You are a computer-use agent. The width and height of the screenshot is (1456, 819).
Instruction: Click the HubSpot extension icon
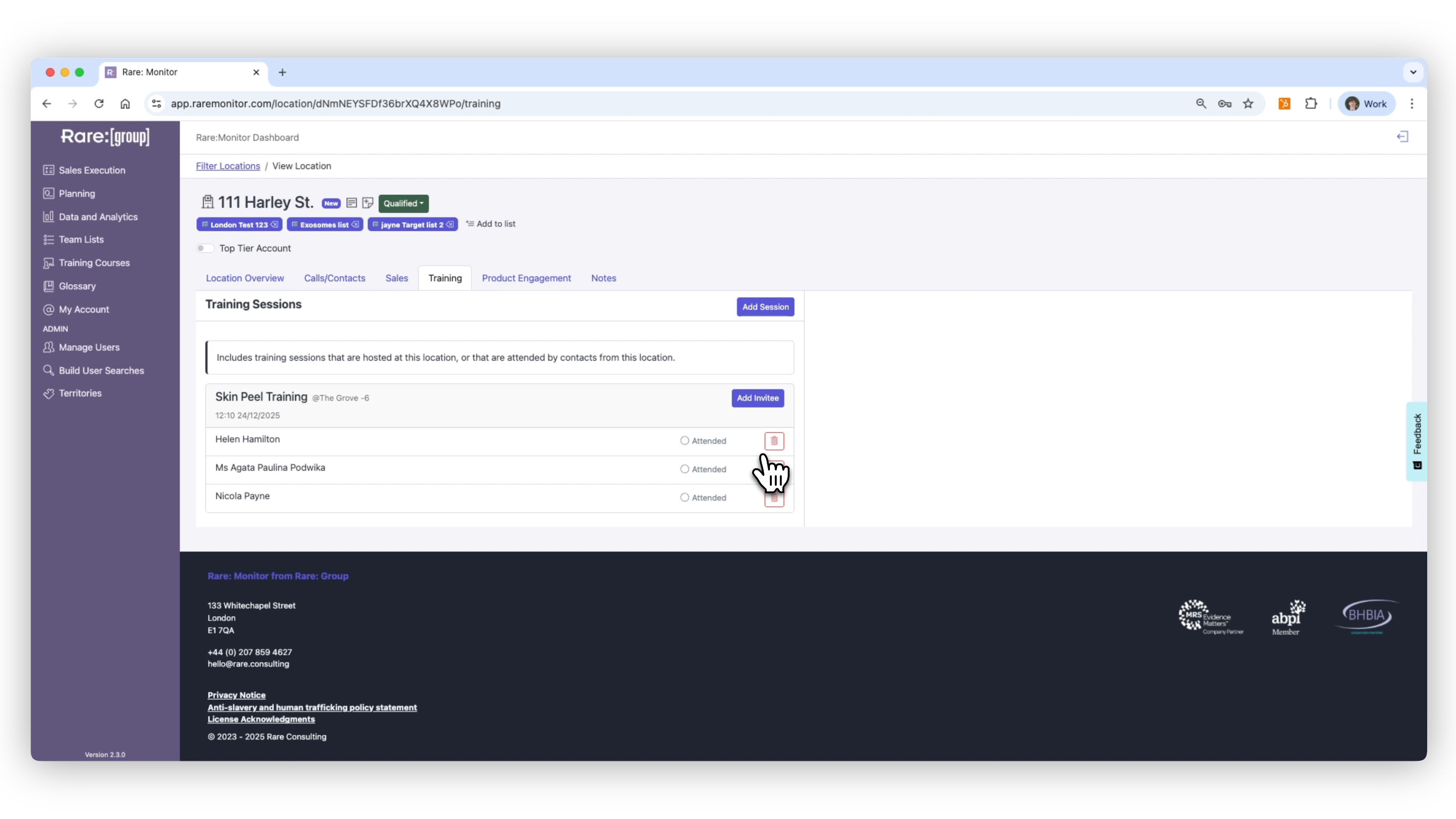tap(1284, 104)
